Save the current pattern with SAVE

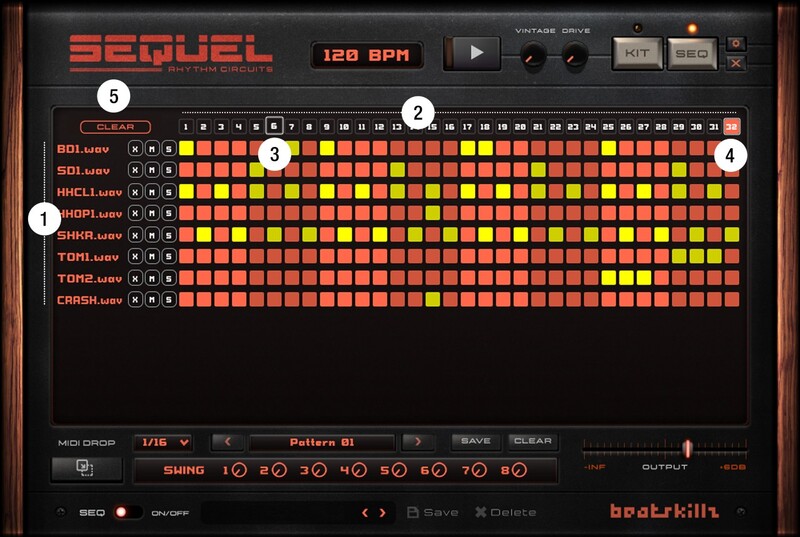[x=476, y=441]
